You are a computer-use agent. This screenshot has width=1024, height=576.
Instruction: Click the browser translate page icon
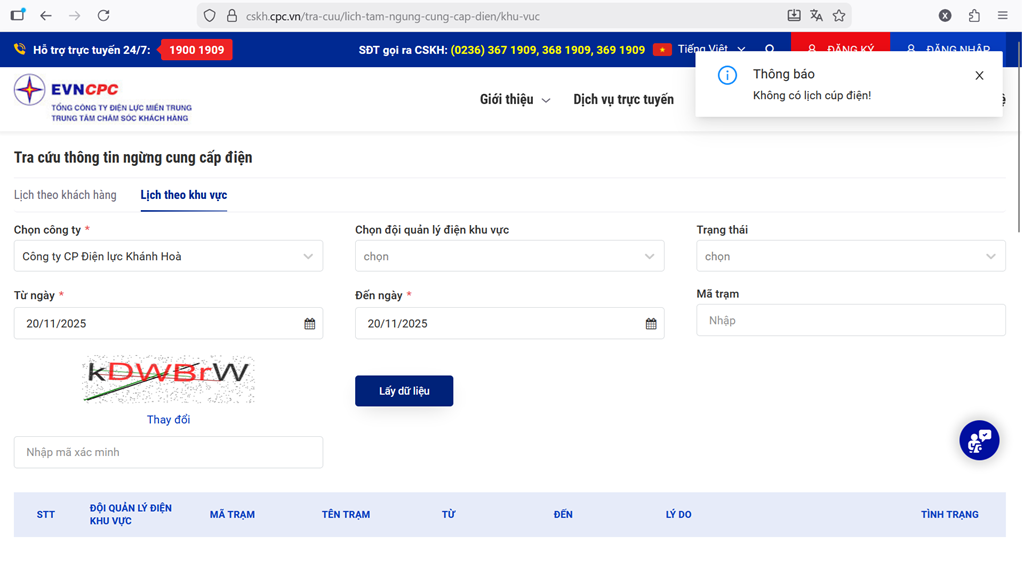click(816, 16)
